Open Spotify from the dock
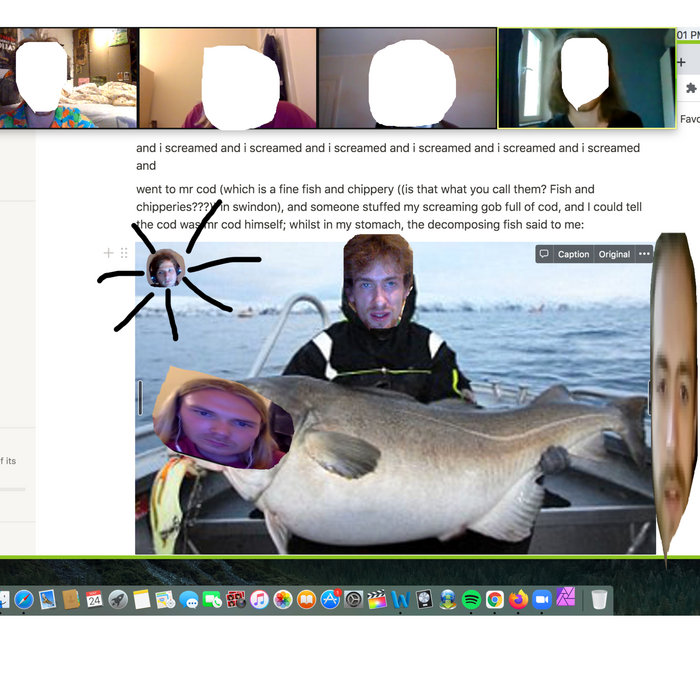 point(472,600)
